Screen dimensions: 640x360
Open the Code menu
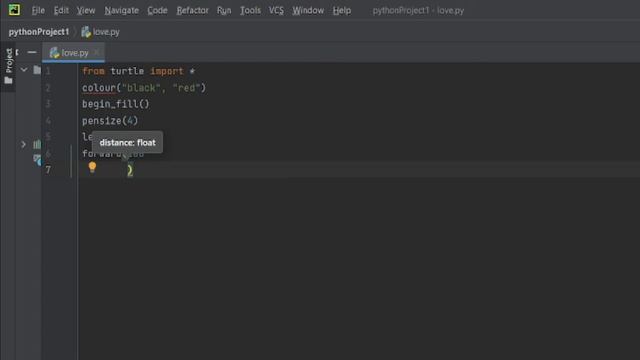[x=157, y=11]
